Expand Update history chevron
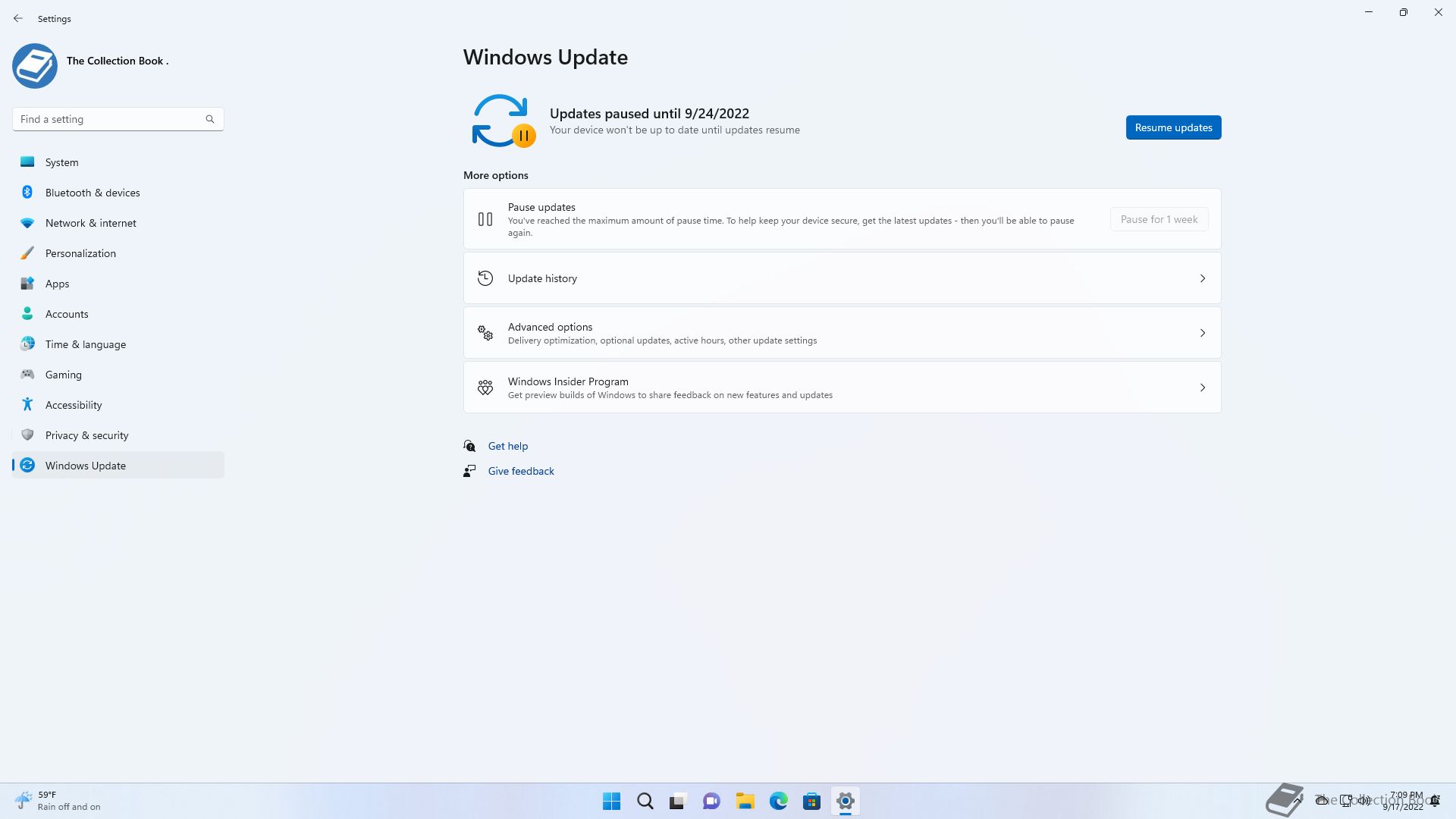 [x=1203, y=278]
